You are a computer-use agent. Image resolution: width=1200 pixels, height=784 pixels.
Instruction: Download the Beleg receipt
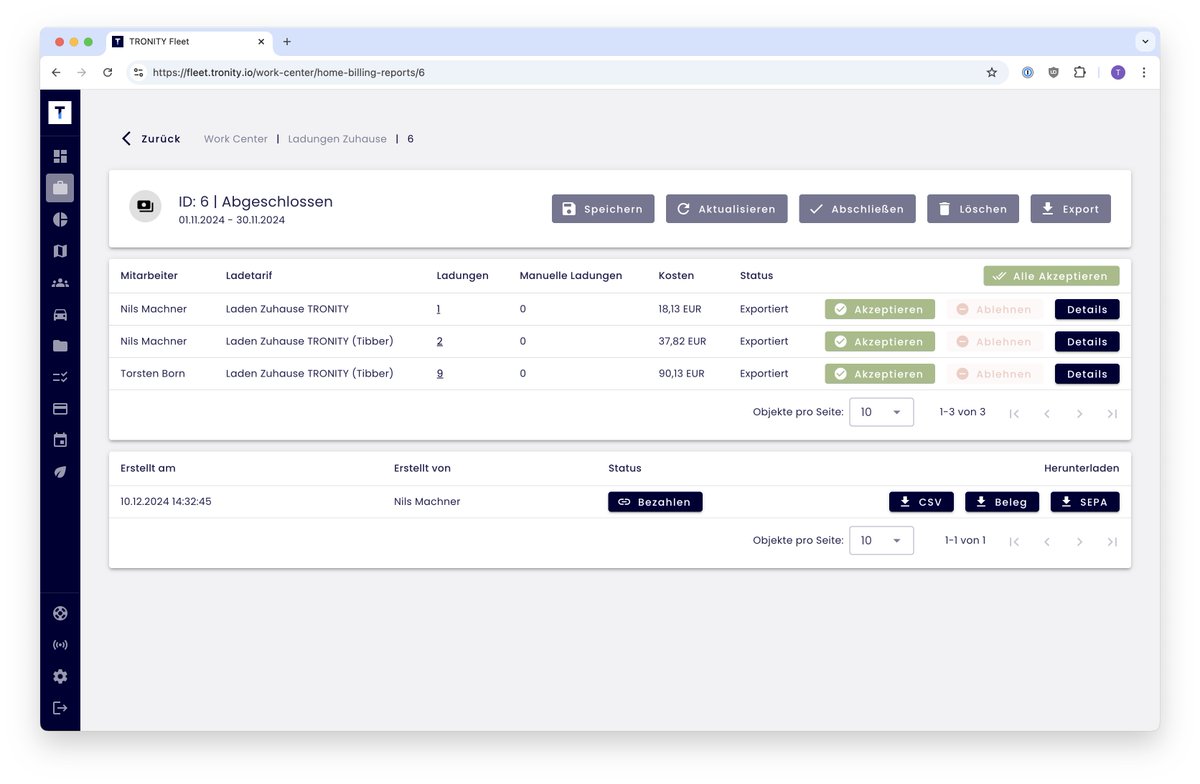click(1002, 502)
